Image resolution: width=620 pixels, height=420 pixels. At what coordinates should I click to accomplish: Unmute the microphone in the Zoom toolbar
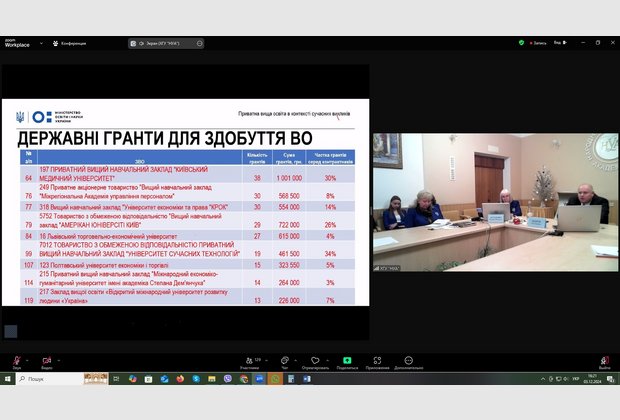(17, 362)
